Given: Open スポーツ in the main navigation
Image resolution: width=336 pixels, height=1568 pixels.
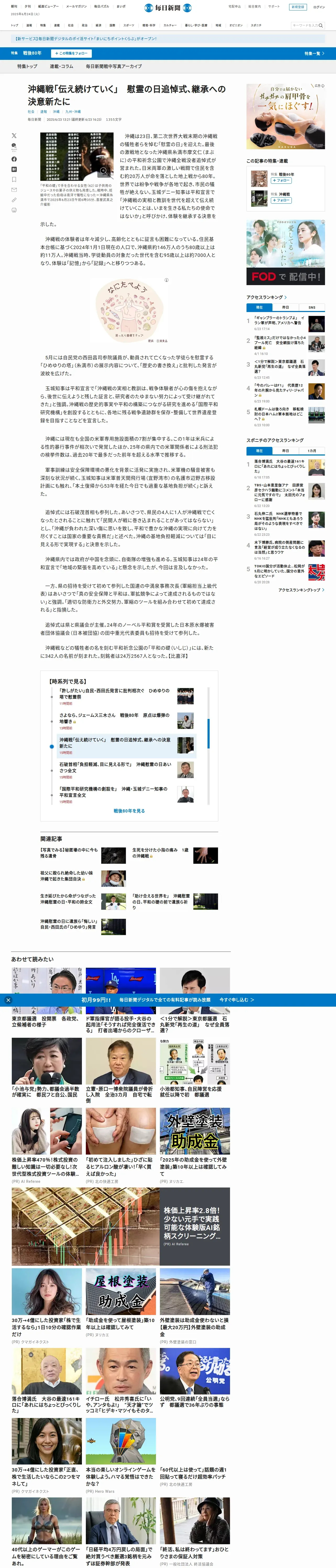Looking at the screenshot, I should pos(129,26).
